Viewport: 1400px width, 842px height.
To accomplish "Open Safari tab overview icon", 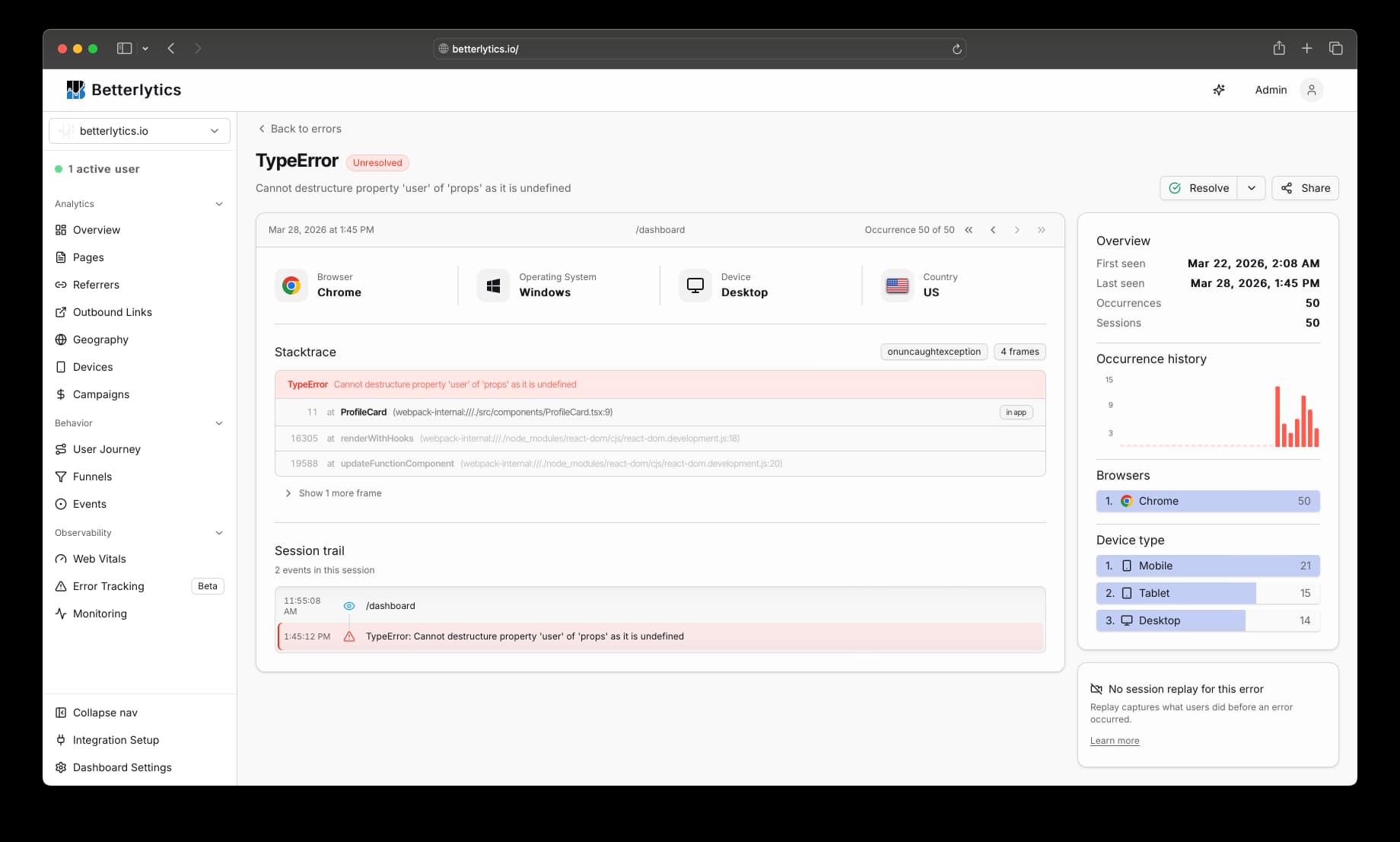I will (1335, 48).
